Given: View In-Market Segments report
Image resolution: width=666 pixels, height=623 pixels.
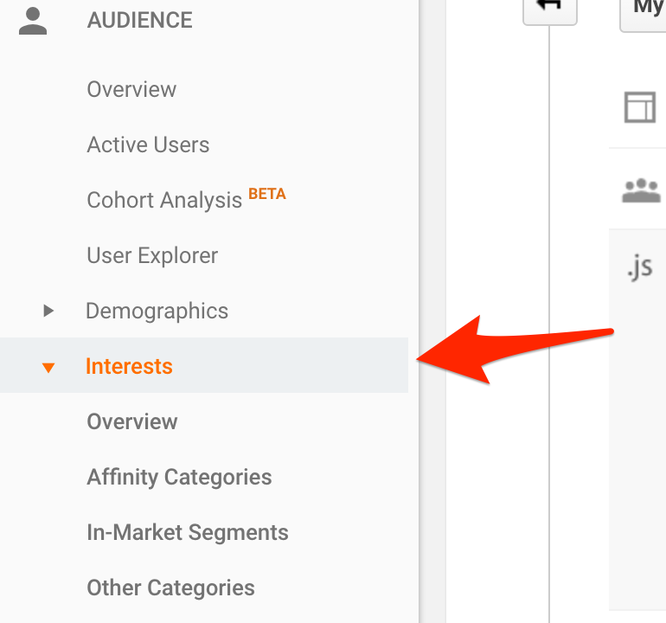Looking at the screenshot, I should pos(187,533).
